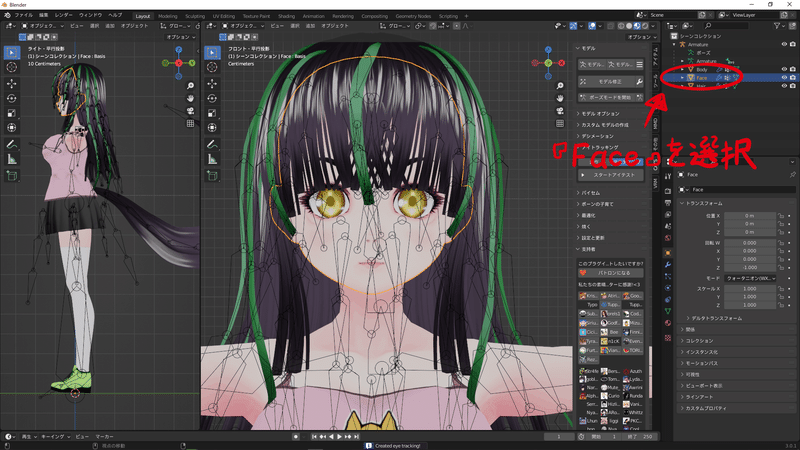Click スタートアイテスト button

tap(611, 175)
